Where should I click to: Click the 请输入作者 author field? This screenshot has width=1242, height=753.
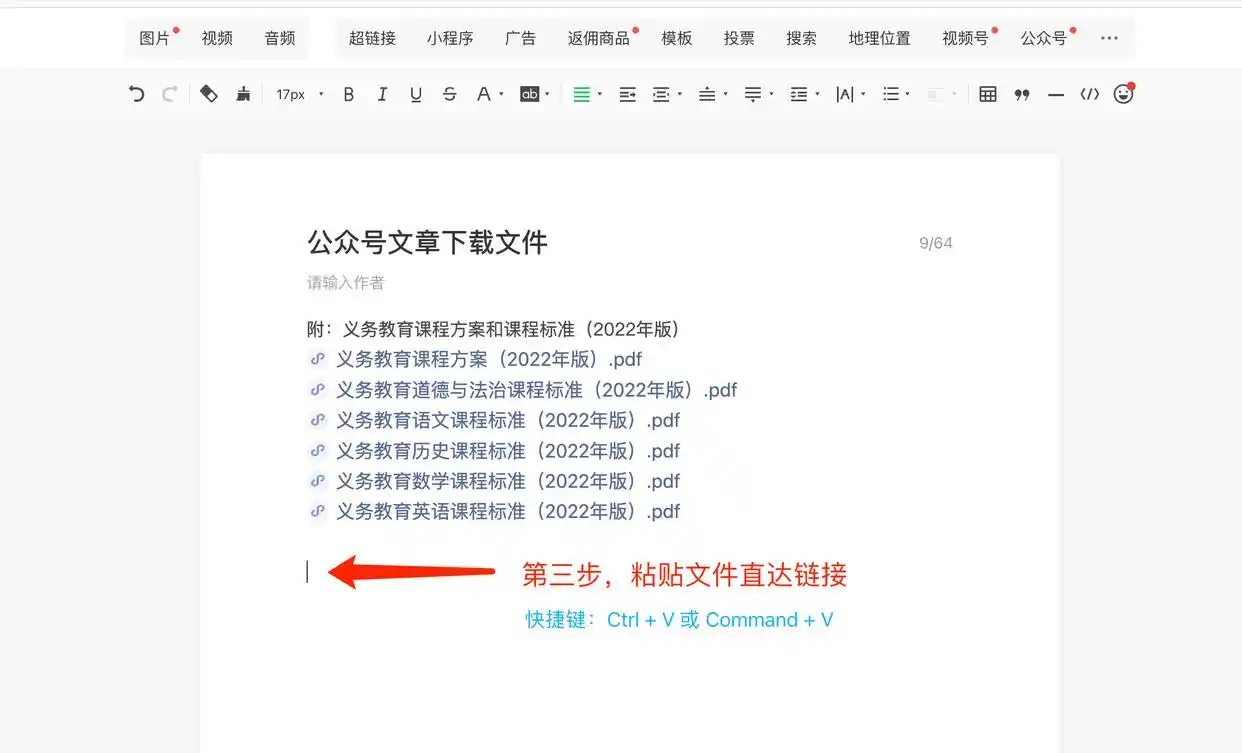(x=345, y=283)
